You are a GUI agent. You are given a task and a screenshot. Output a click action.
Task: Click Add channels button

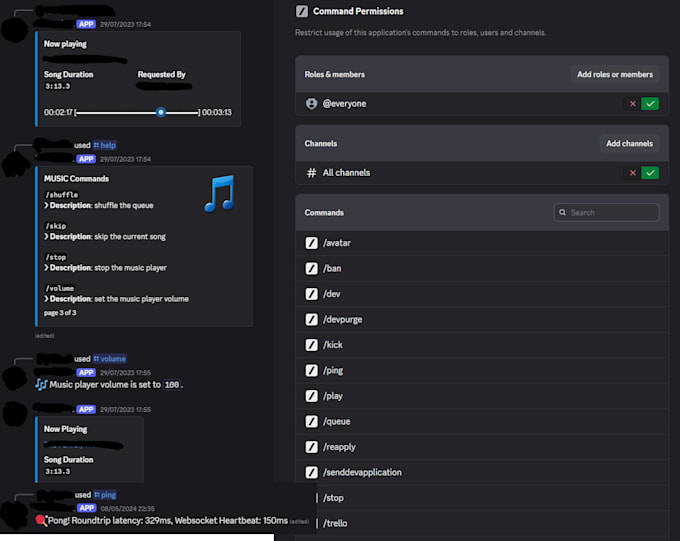click(x=629, y=144)
